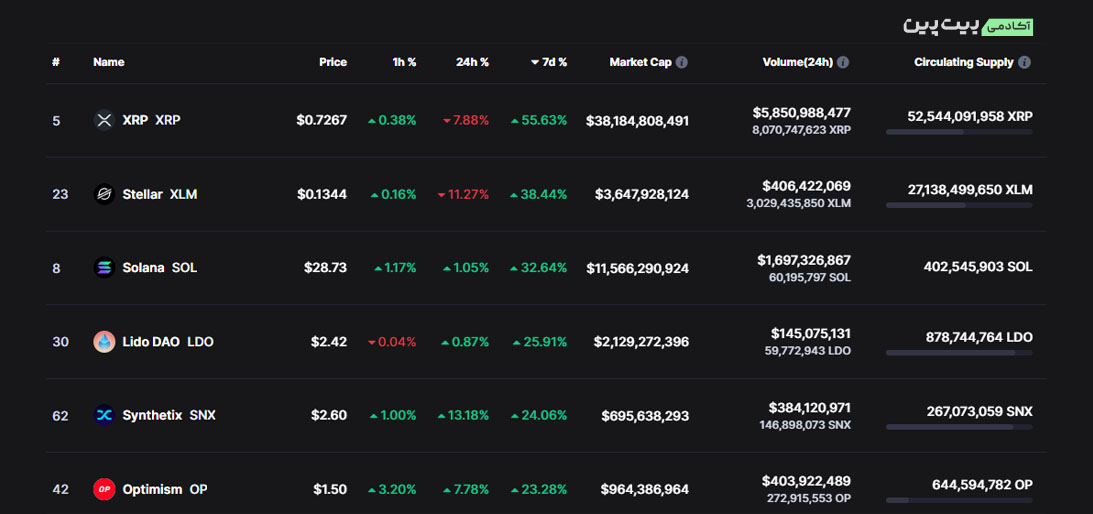Open the Optimism OP coin link

[x=165, y=490]
